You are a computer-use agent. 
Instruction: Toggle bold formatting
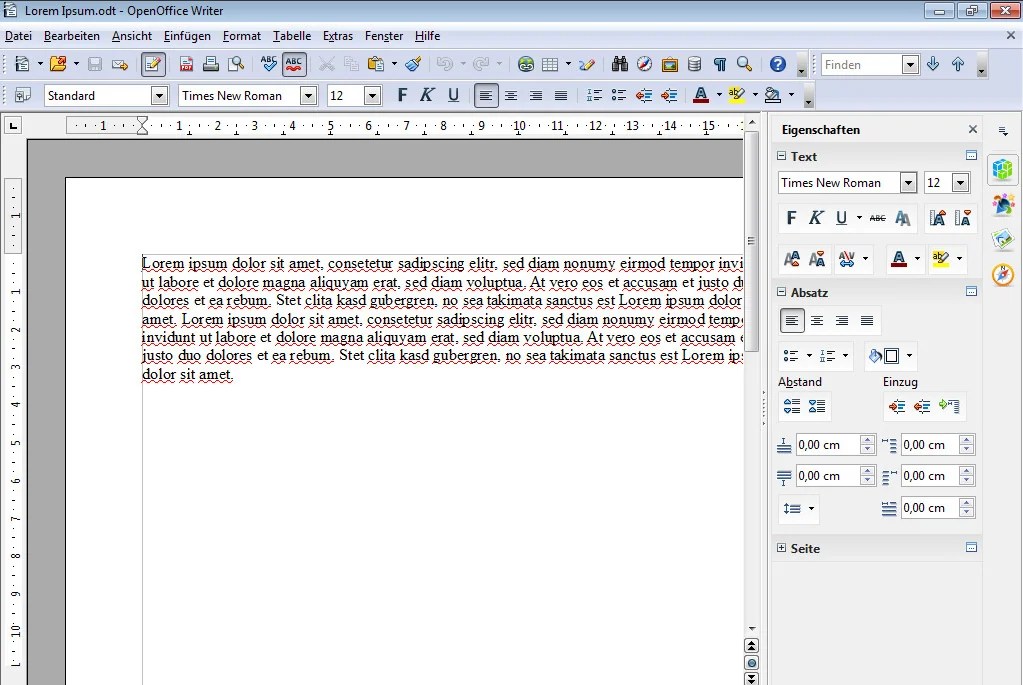point(401,95)
